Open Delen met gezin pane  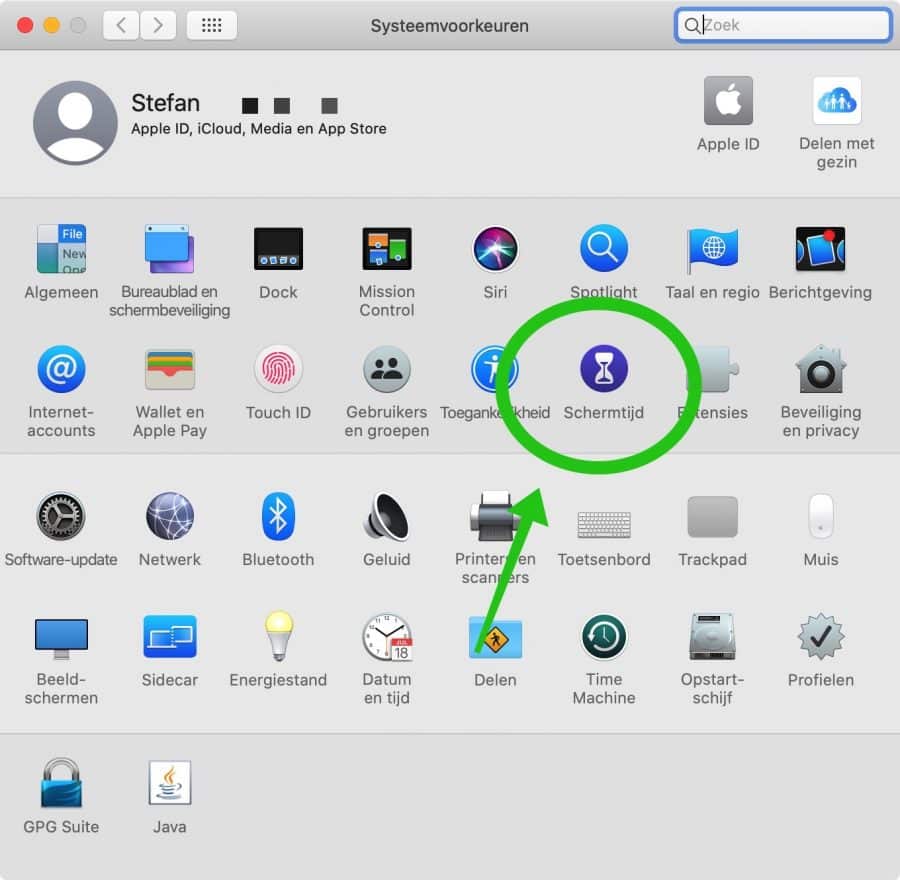[x=837, y=100]
